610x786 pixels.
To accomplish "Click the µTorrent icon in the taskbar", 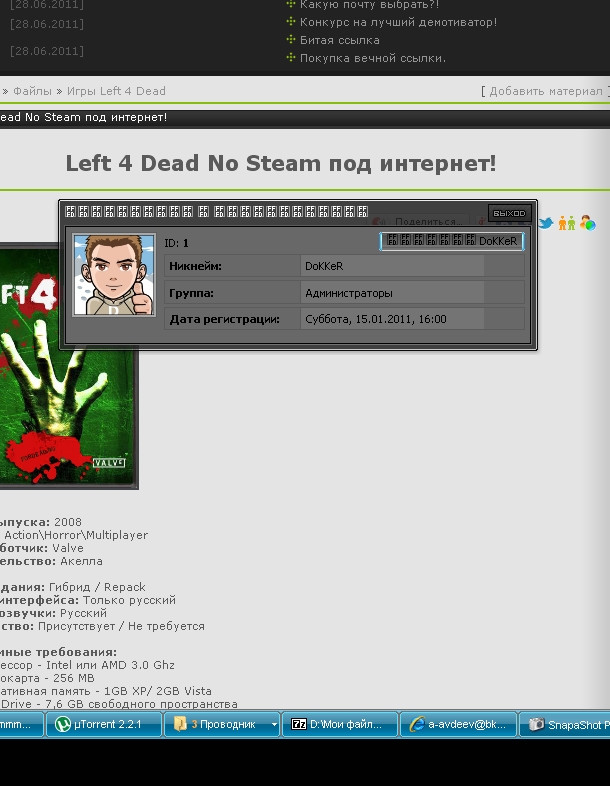I will point(63,724).
